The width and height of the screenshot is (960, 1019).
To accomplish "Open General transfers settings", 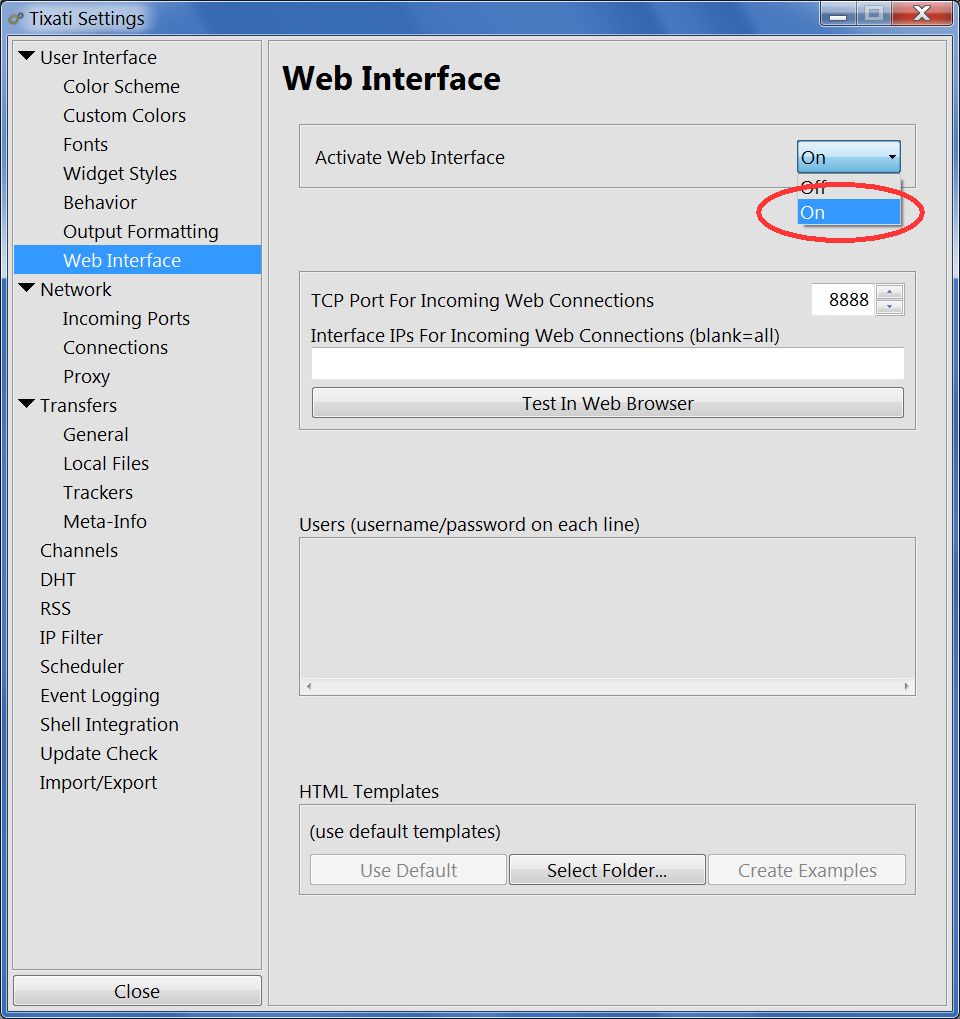I will (x=96, y=434).
